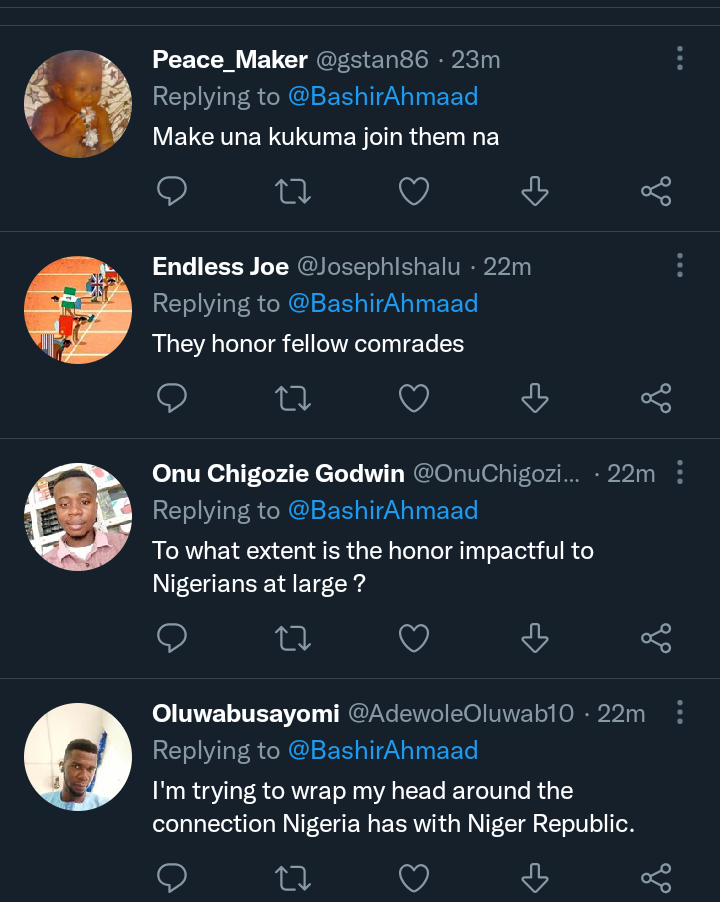The height and width of the screenshot is (902, 720).
Task: Reply to Oluwabusayomi's tweet
Action: click(x=172, y=878)
